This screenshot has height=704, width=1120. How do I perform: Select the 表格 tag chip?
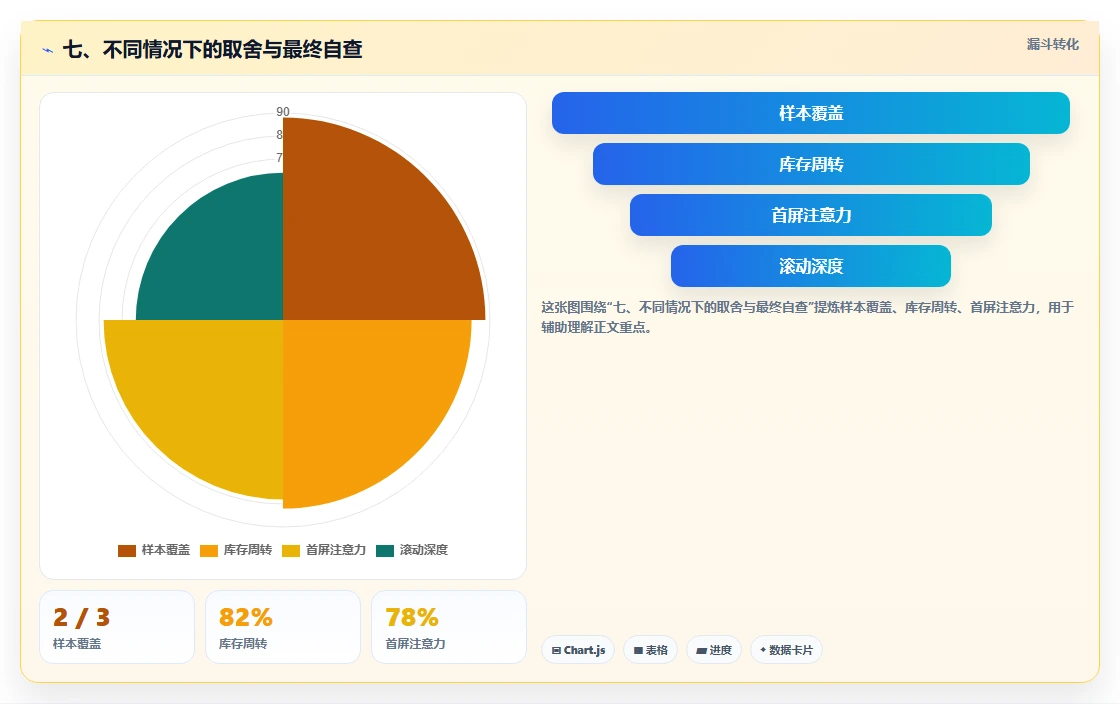pyautogui.click(x=651, y=650)
